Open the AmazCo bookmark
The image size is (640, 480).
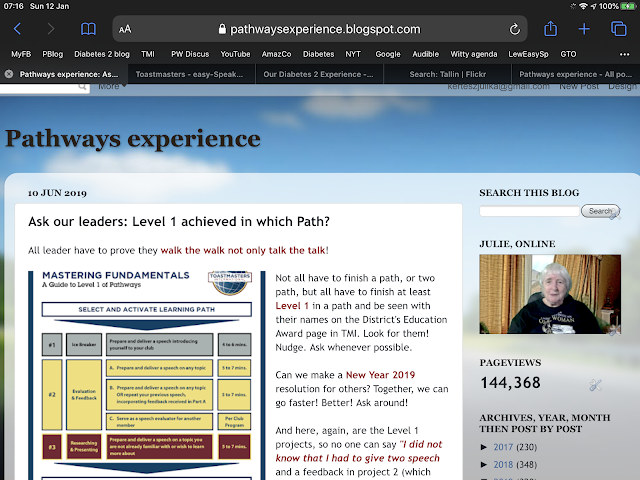pos(276,54)
